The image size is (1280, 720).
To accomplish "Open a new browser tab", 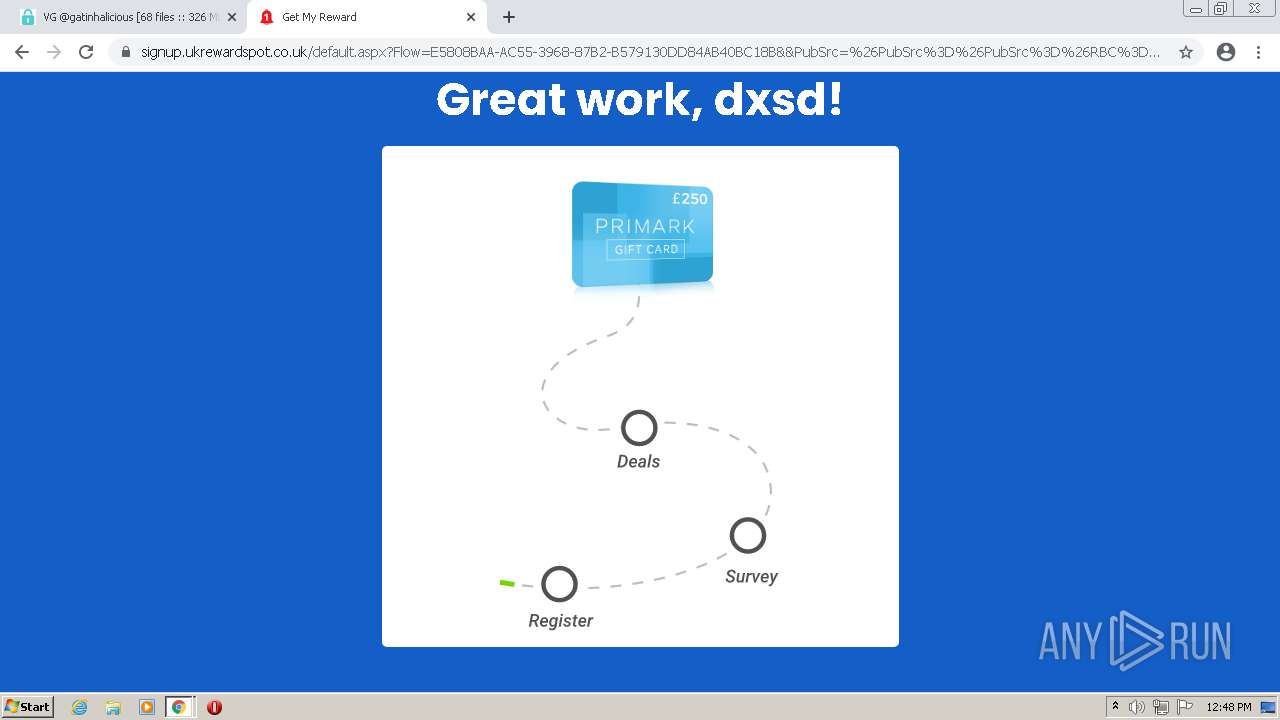I will pyautogui.click(x=509, y=17).
